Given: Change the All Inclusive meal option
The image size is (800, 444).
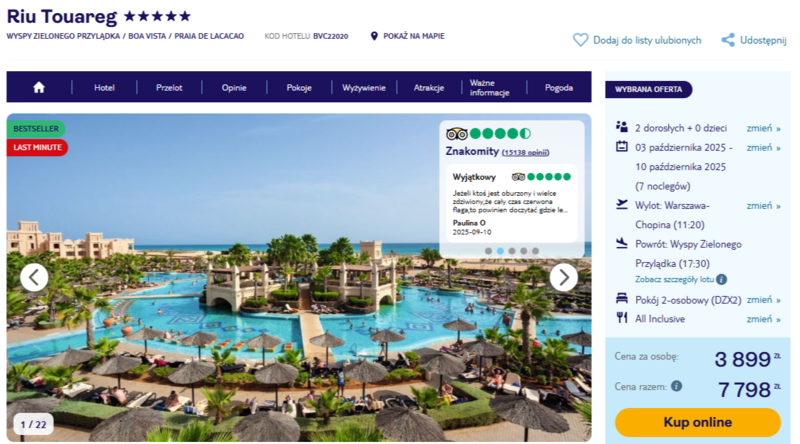Looking at the screenshot, I should coord(763,319).
